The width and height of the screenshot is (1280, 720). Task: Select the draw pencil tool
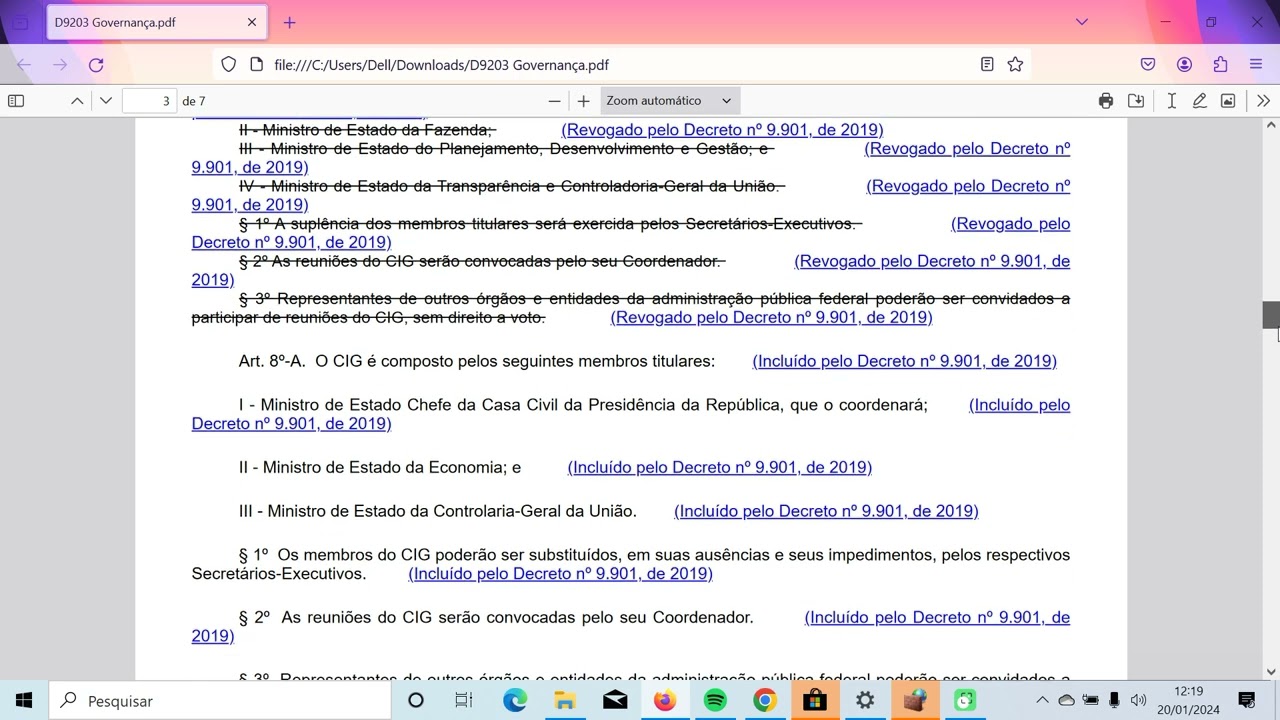point(1199,101)
